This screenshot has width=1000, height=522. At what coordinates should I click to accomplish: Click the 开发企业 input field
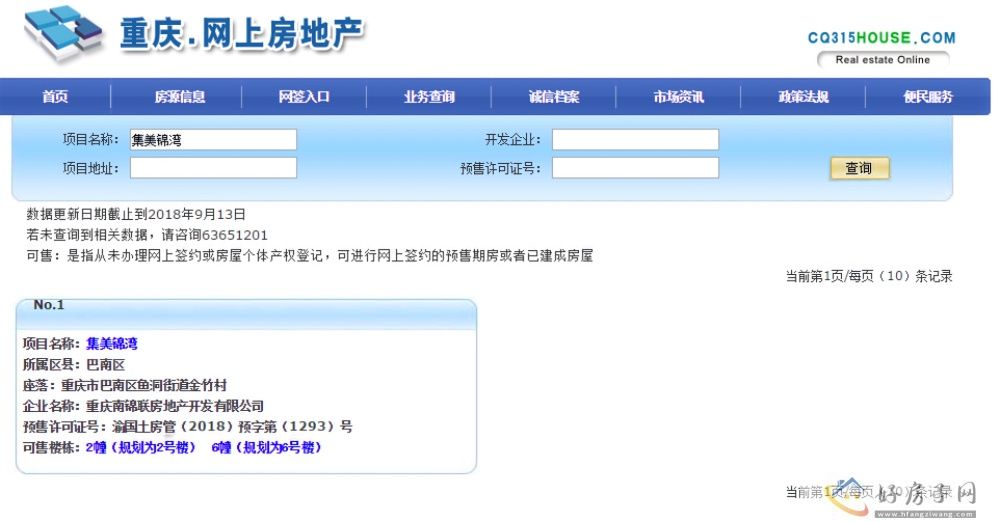pos(635,140)
